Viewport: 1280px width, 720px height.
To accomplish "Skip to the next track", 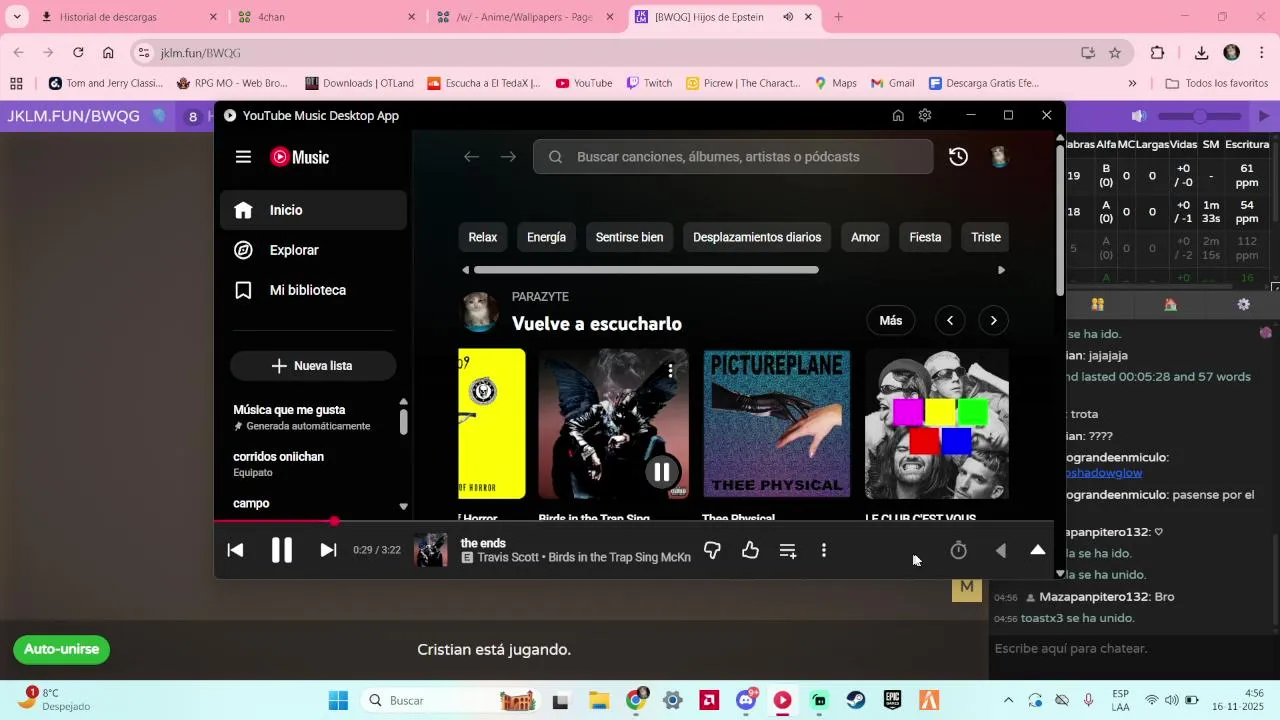I will 328,550.
